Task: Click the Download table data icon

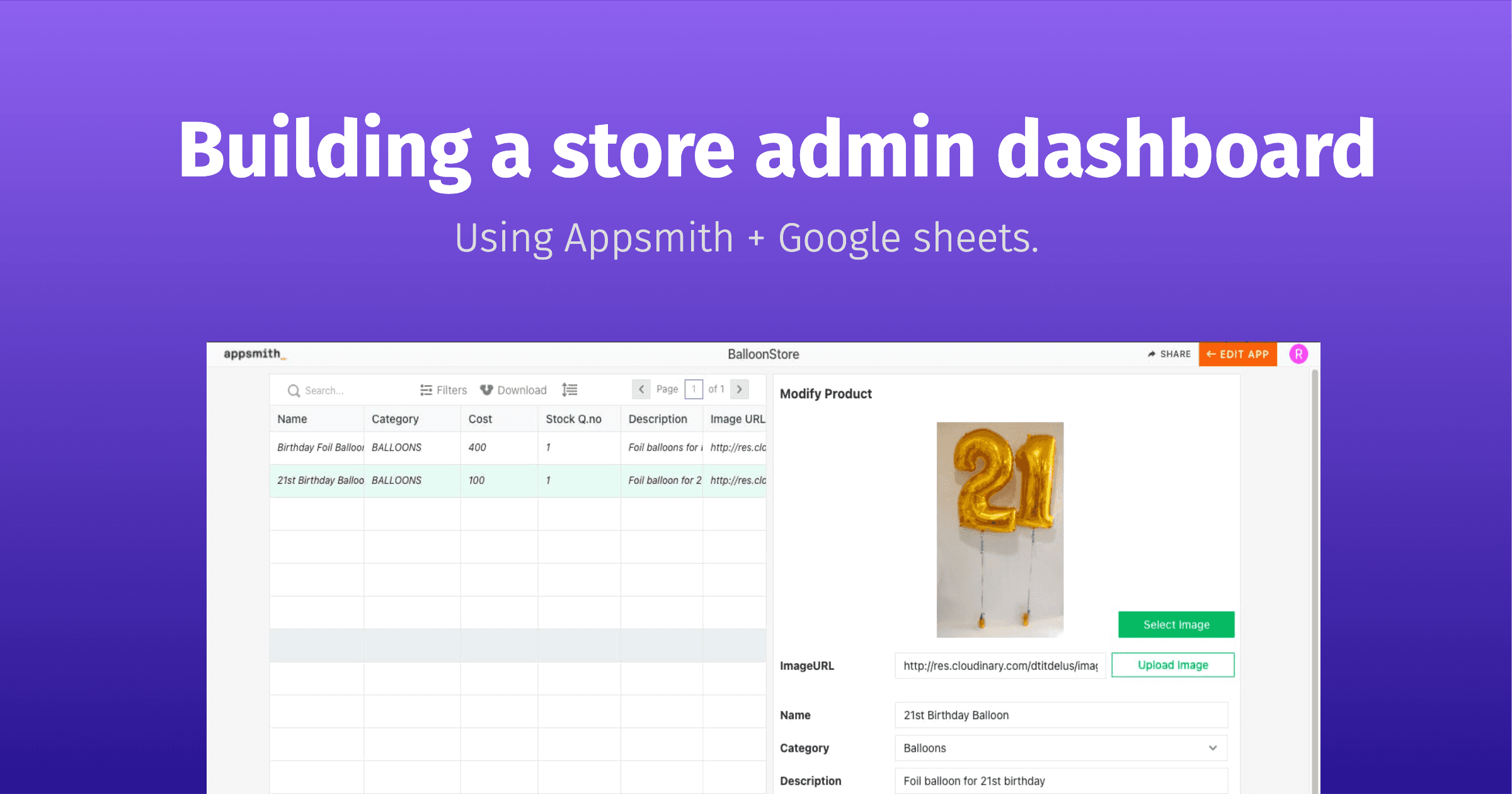Action: coord(486,390)
